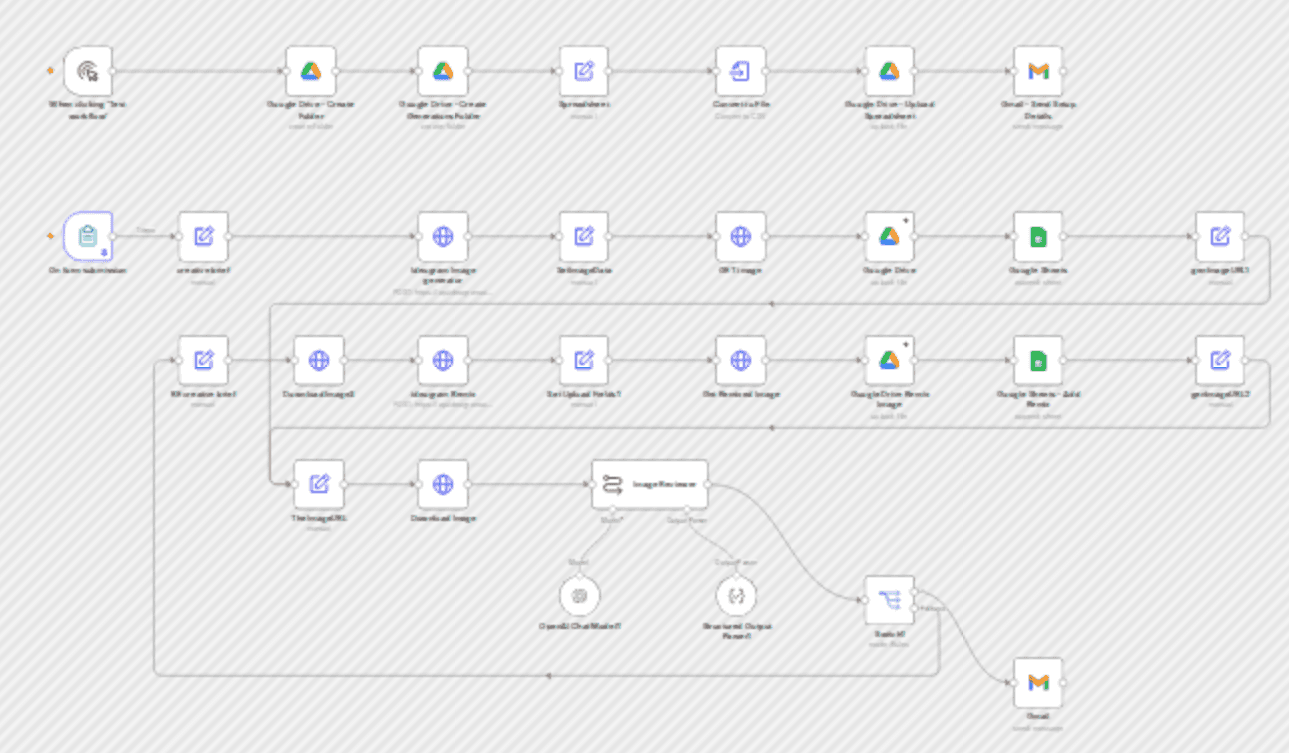Select the Google Sheets append node

click(1038, 236)
